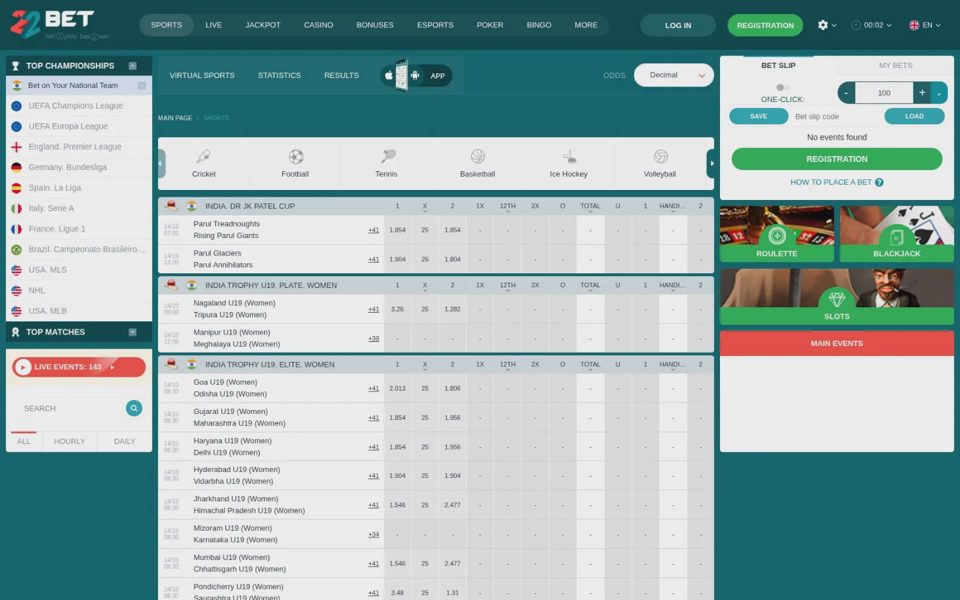960x600 pixels.
Task: Click the Android app icon
Action: [x=415, y=75]
